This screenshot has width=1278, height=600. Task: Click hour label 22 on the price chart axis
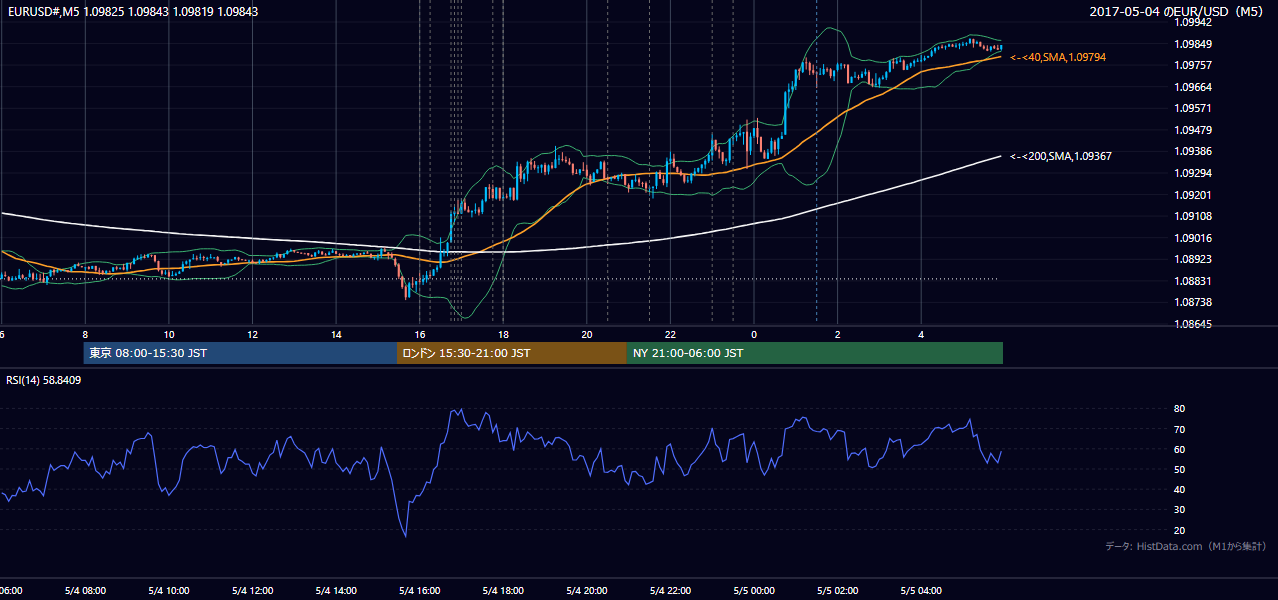[x=671, y=334]
